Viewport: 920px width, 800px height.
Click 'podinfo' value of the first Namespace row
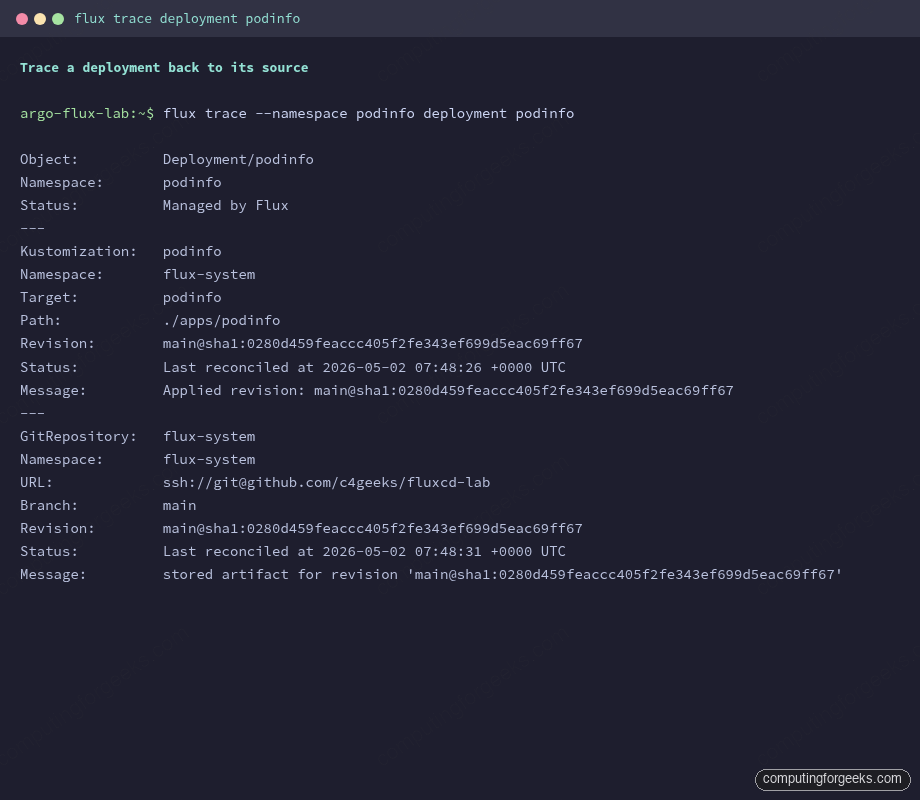click(x=192, y=183)
